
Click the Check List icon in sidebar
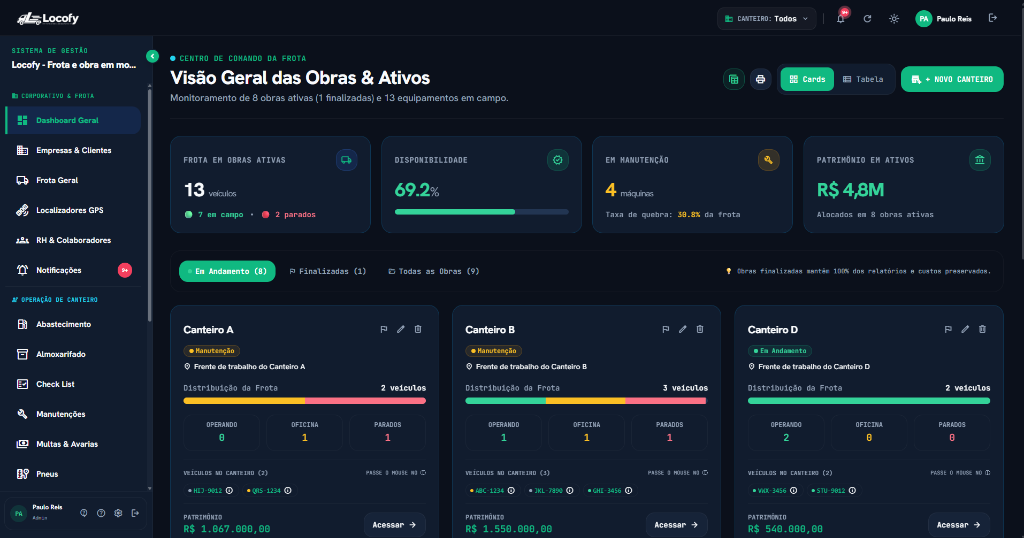[22, 384]
